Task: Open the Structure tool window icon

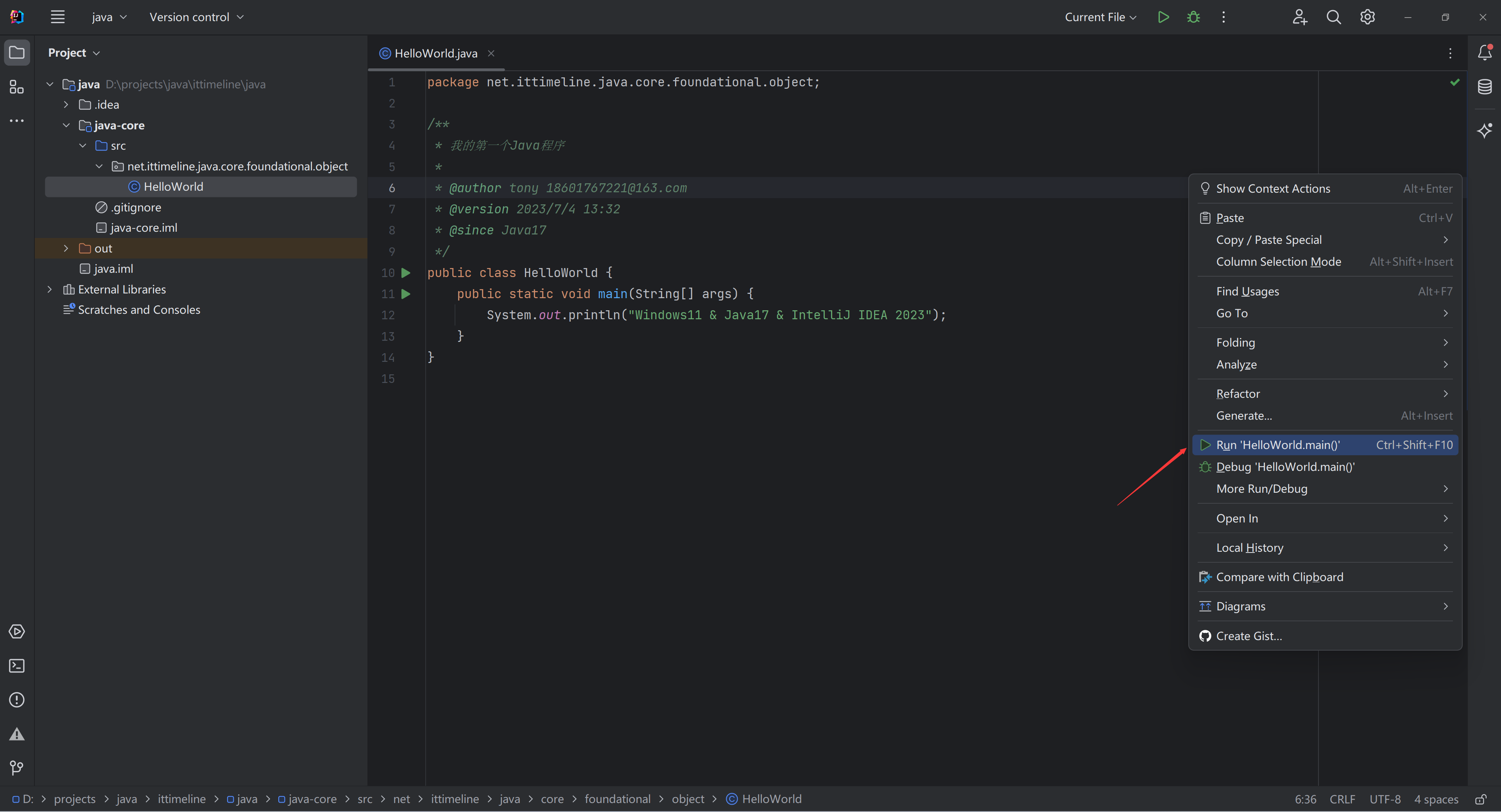Action: pos(17,87)
